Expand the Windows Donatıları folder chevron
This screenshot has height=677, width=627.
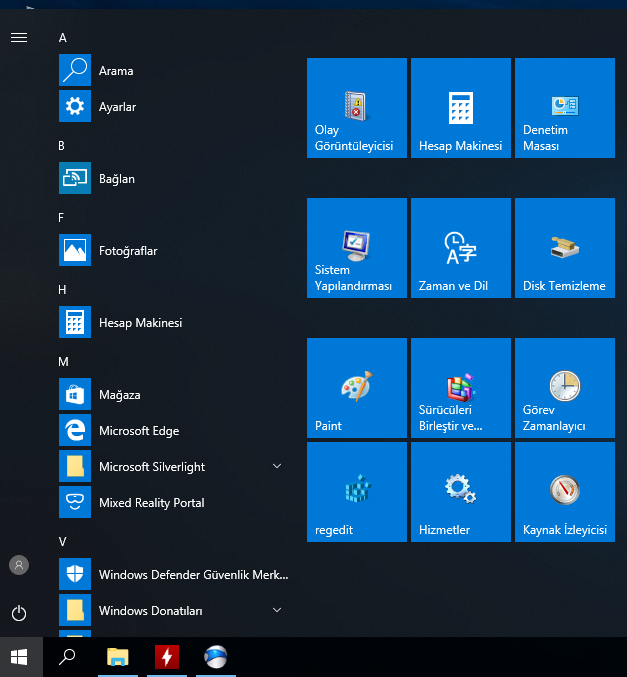tap(277, 610)
